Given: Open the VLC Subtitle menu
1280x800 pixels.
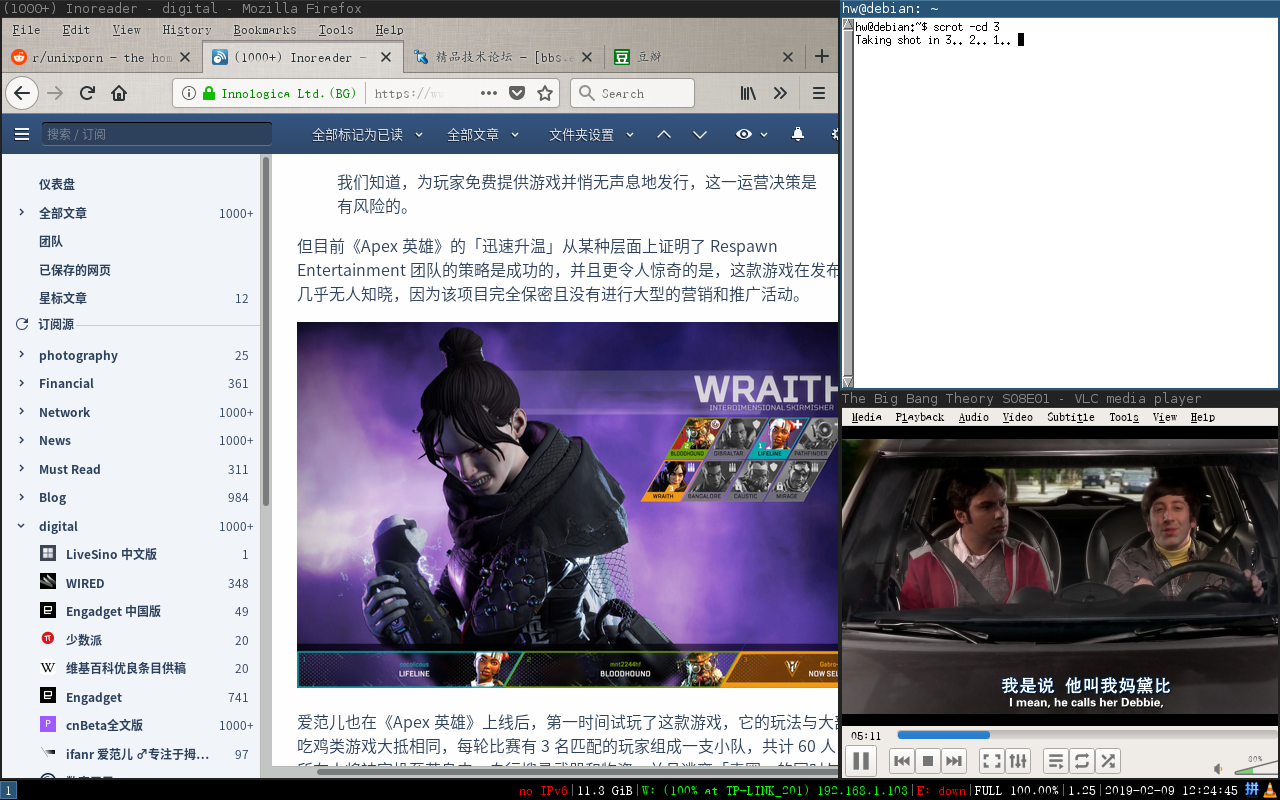Looking at the screenshot, I should click(1070, 417).
